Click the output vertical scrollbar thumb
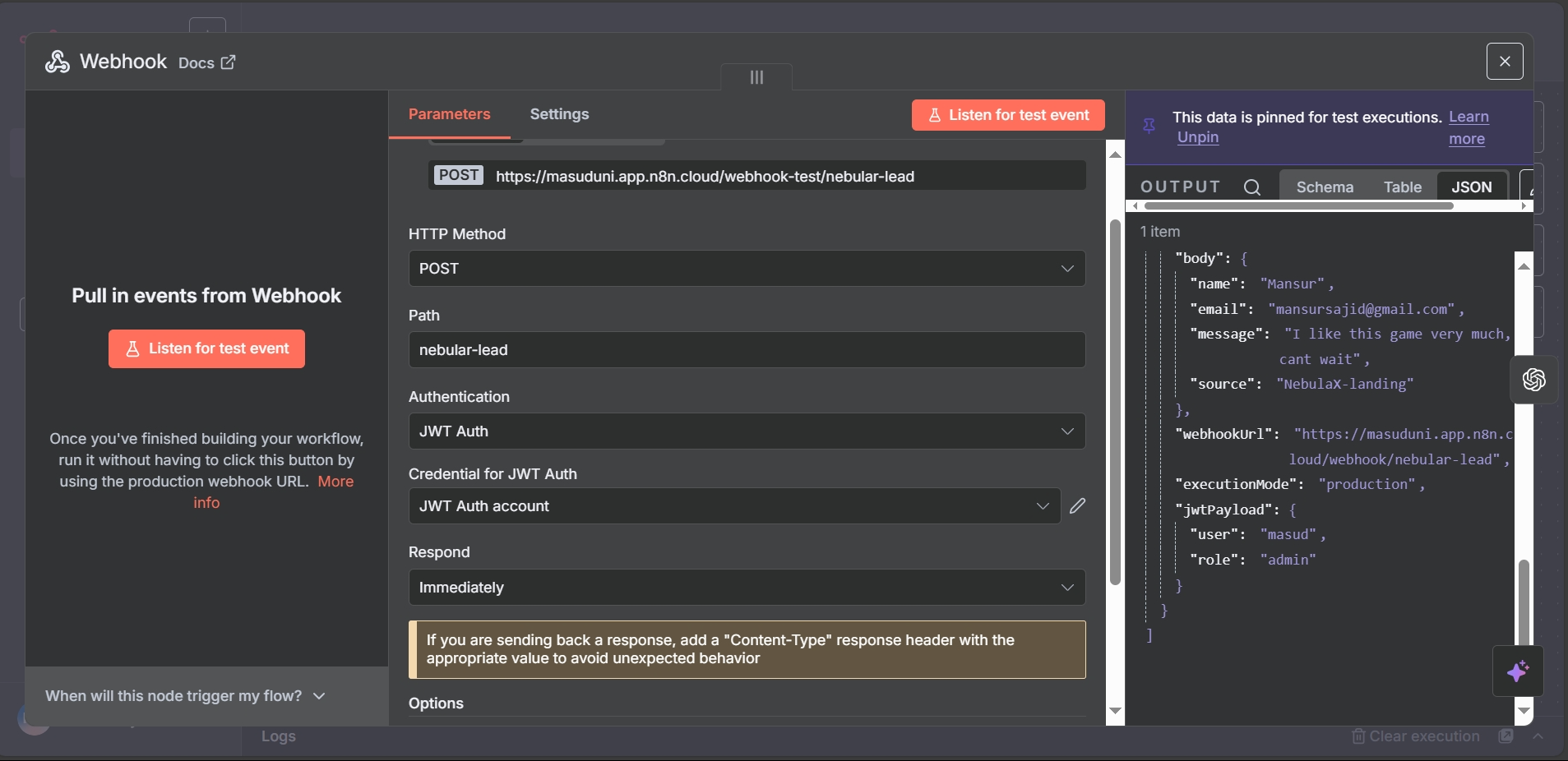The width and height of the screenshot is (1568, 761). (x=1524, y=602)
